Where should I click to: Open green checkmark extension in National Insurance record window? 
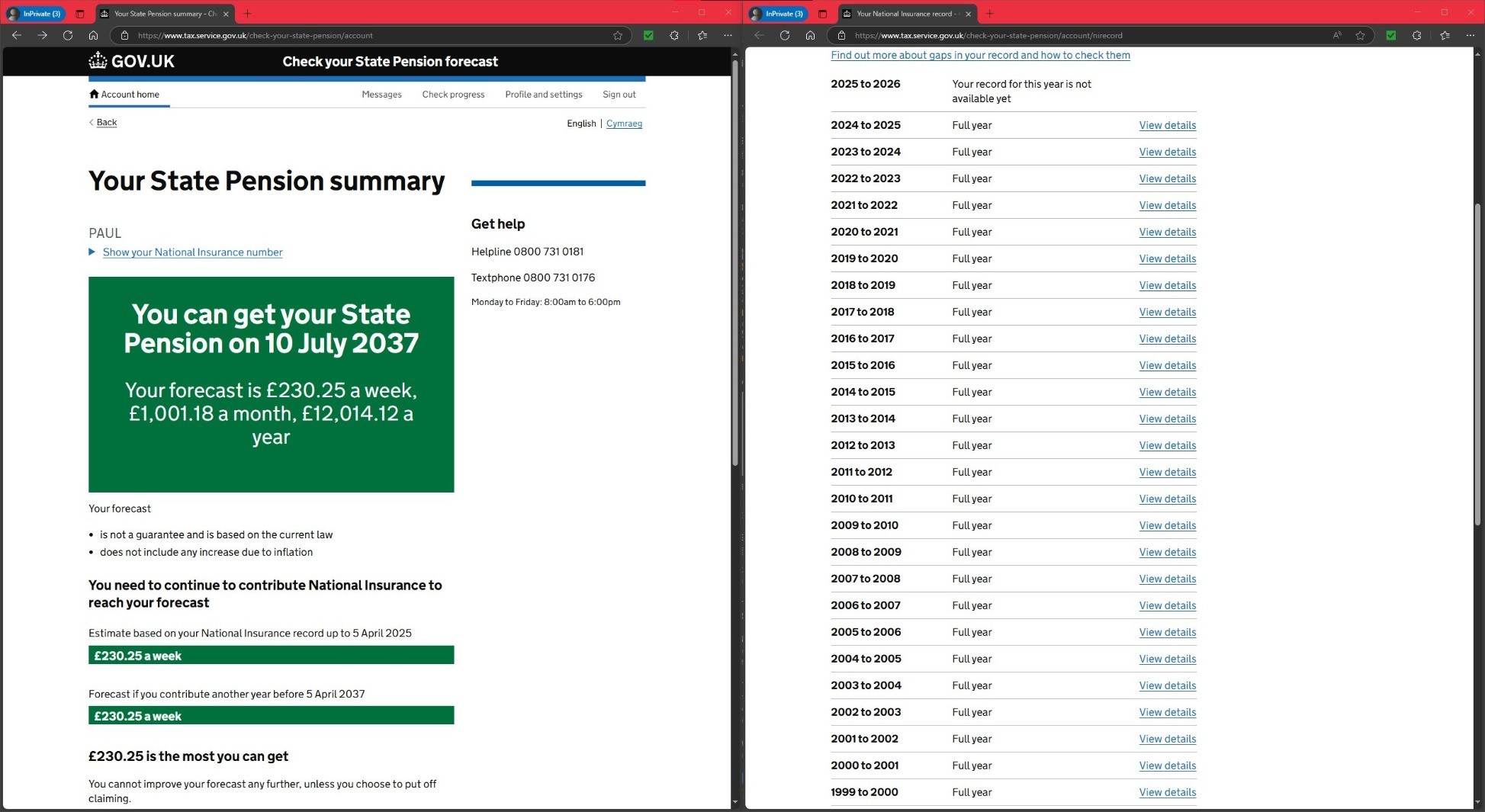pyautogui.click(x=1391, y=35)
